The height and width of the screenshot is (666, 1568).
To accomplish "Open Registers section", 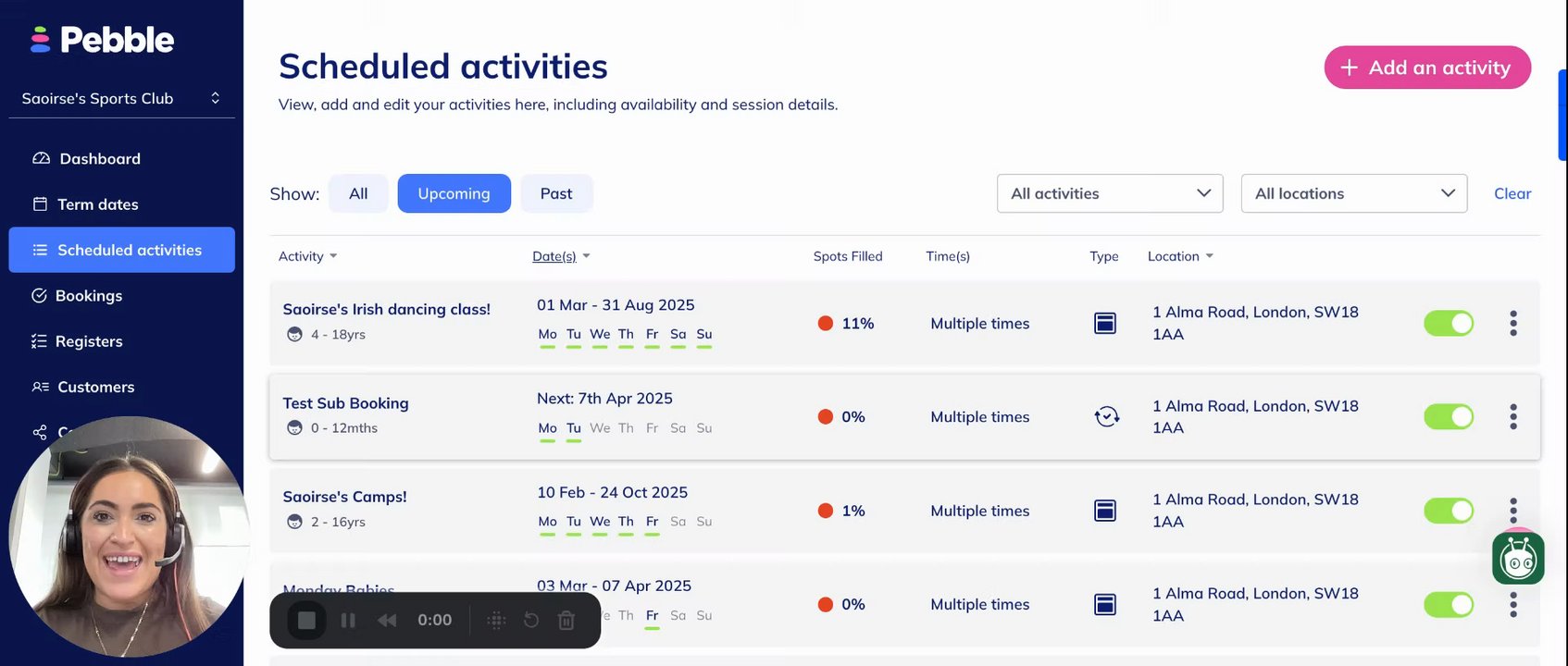I will 121,341.
